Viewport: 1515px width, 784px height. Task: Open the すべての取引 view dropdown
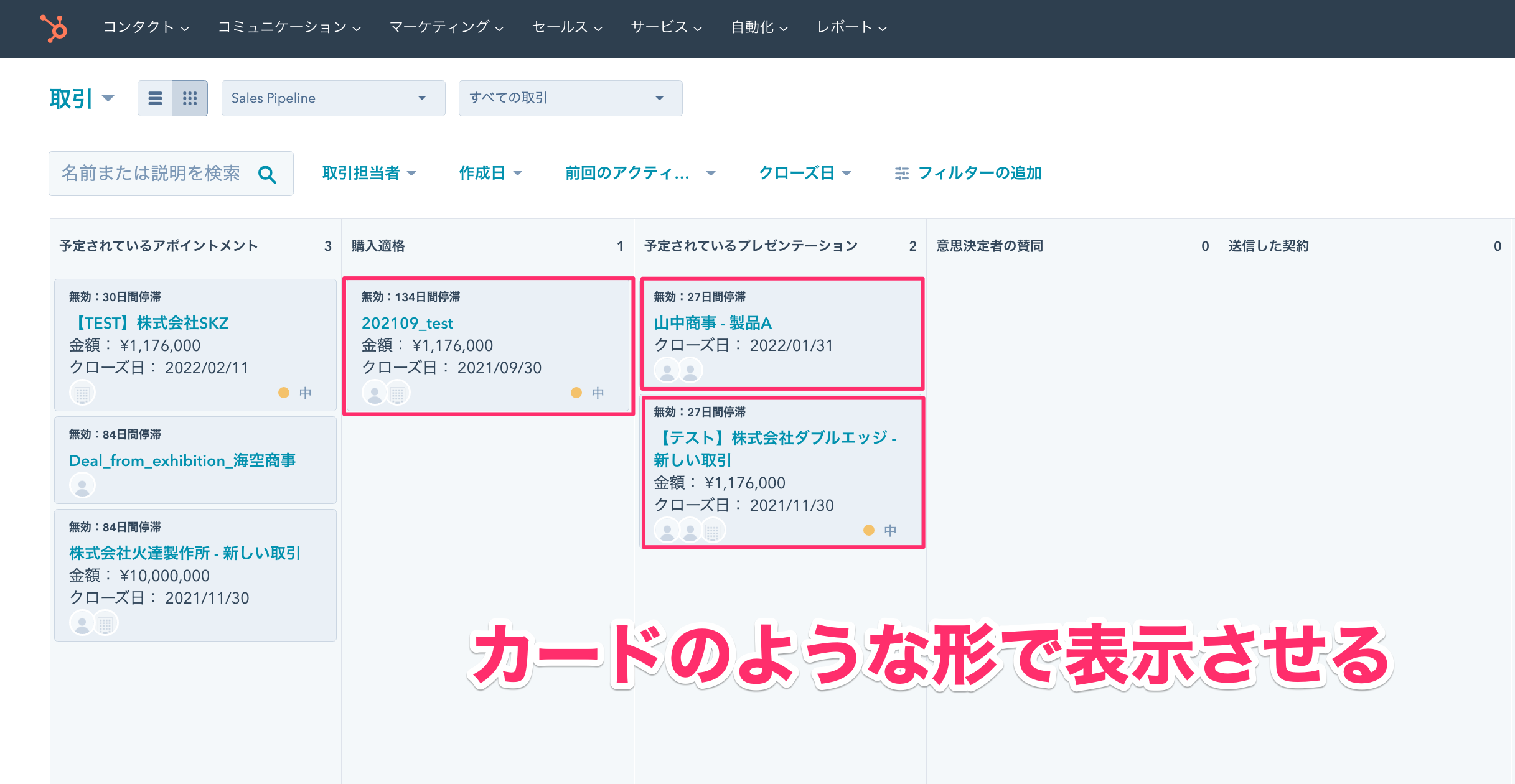pos(571,98)
